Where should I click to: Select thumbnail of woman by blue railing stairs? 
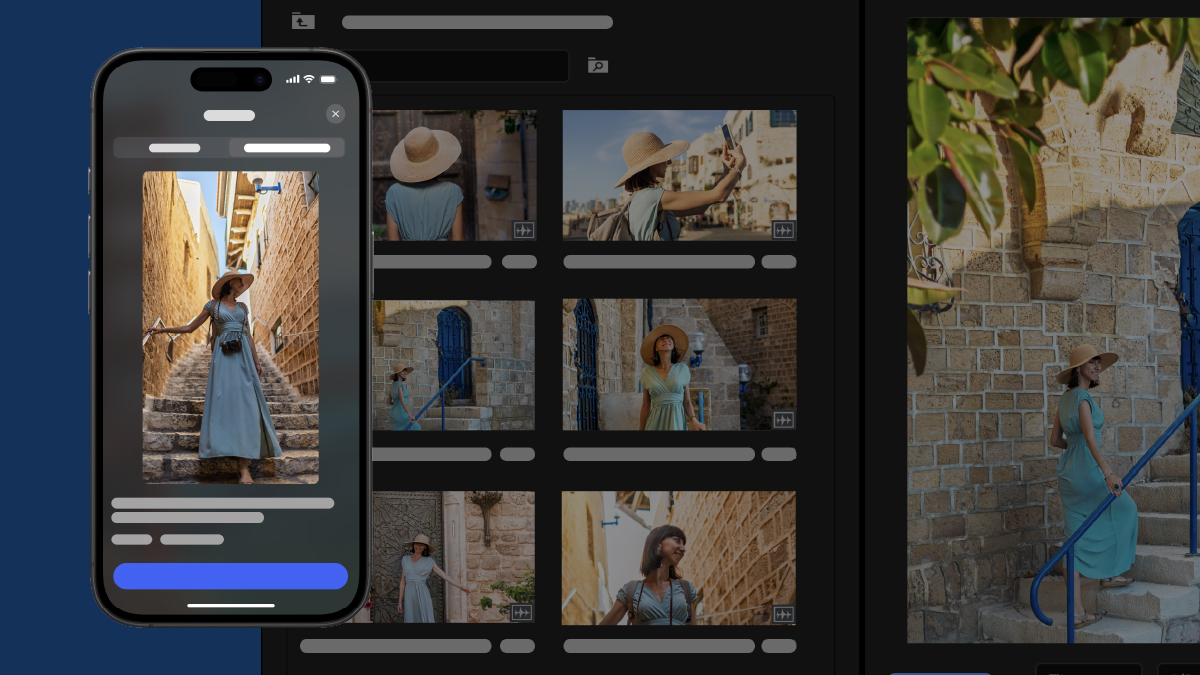(x=454, y=365)
